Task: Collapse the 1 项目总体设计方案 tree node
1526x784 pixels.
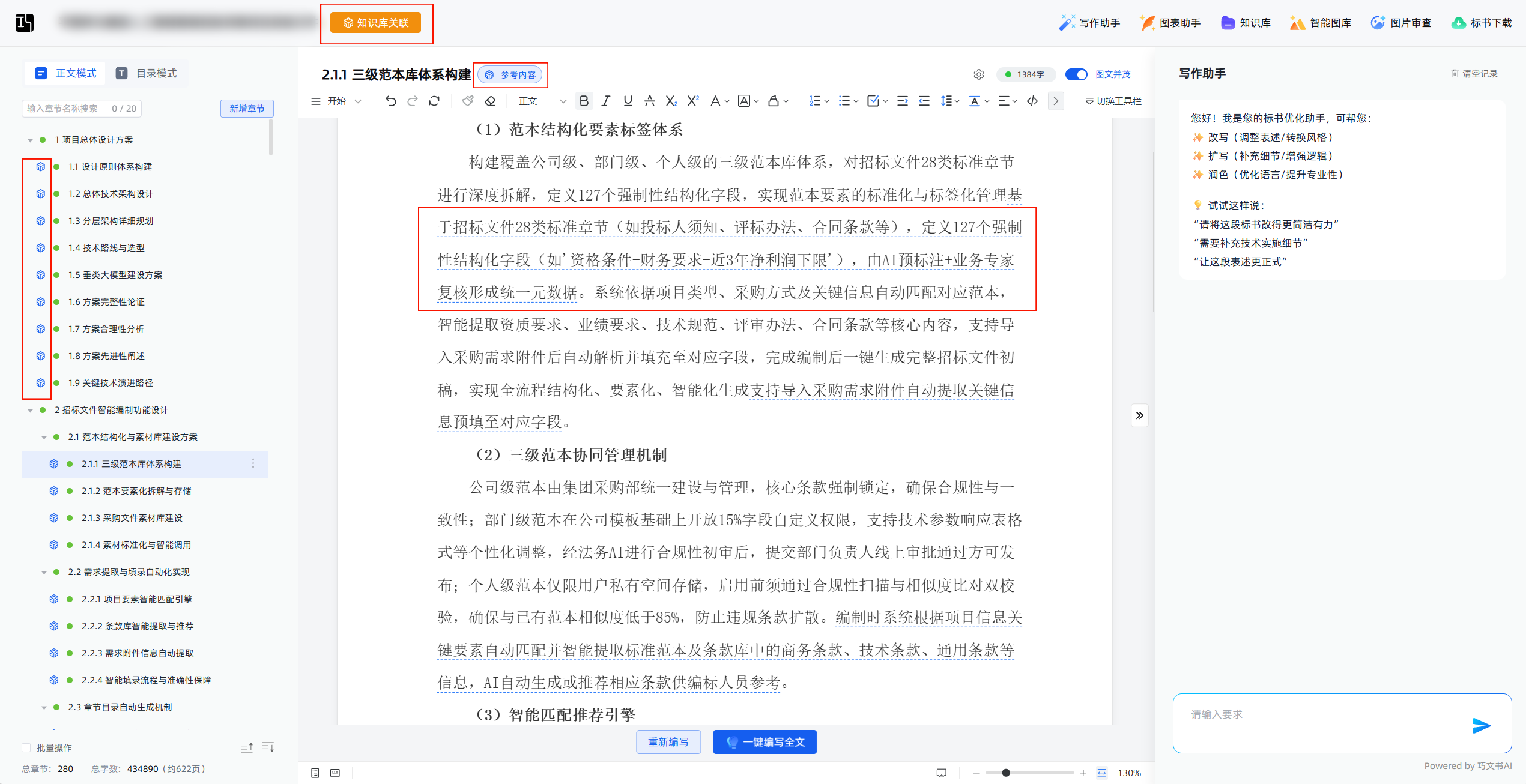Action: (x=30, y=140)
